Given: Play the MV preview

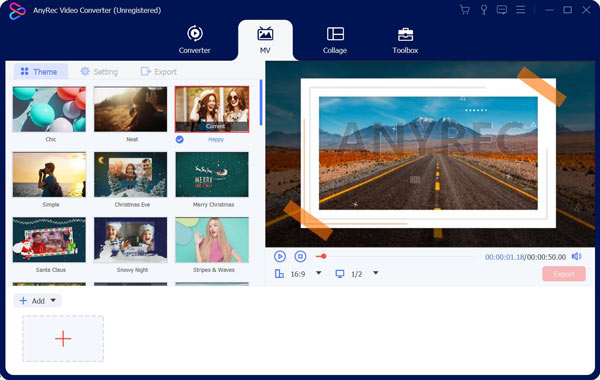Looking at the screenshot, I should point(280,256).
